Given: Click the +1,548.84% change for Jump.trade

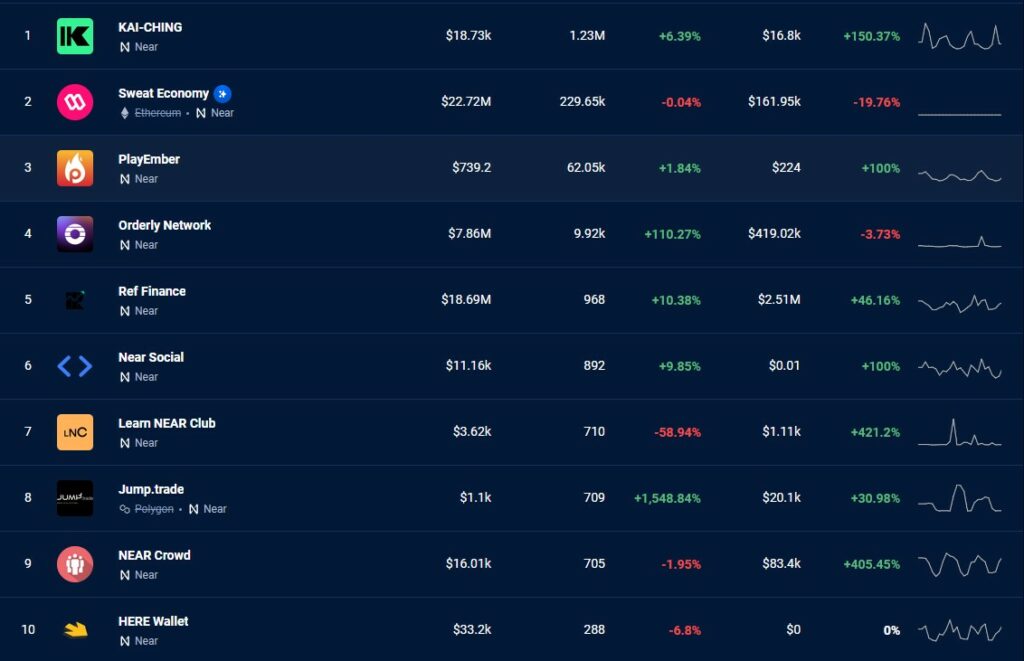Looking at the screenshot, I should click(x=667, y=498).
